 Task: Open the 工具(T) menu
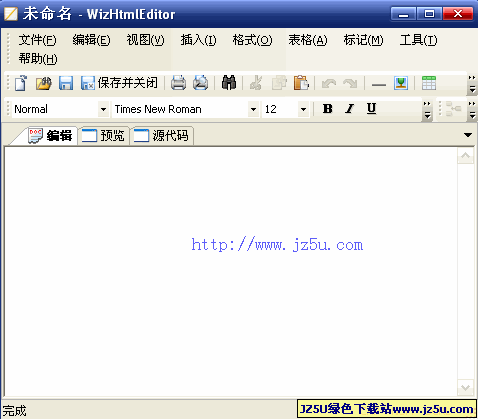pyautogui.click(x=418, y=40)
